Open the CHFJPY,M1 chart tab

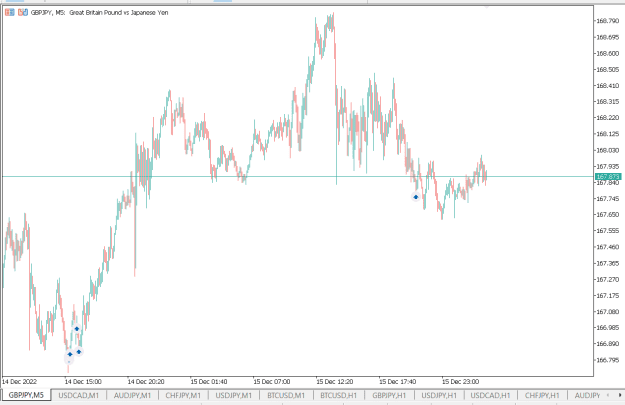point(183,395)
